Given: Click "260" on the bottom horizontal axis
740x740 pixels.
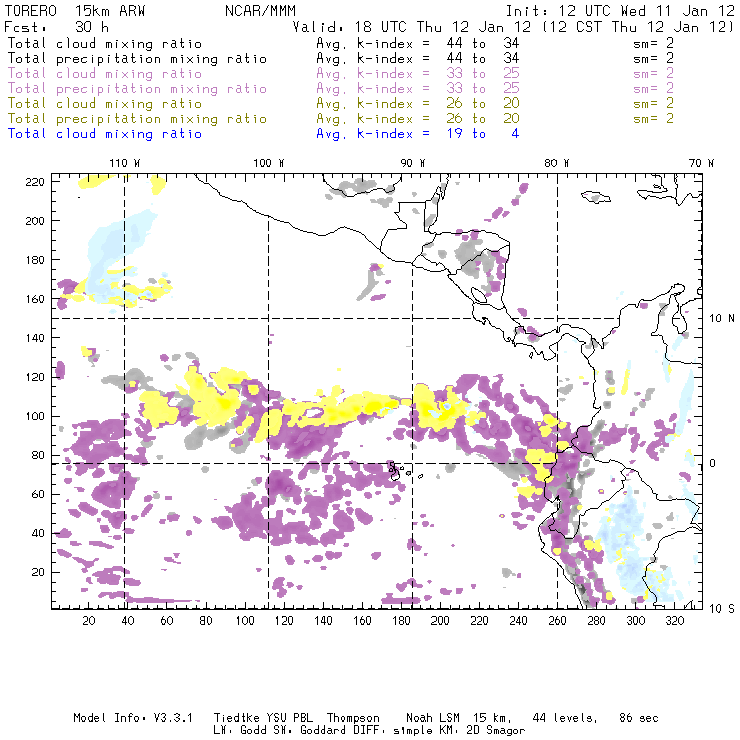Looking at the screenshot, I should coord(557,621).
